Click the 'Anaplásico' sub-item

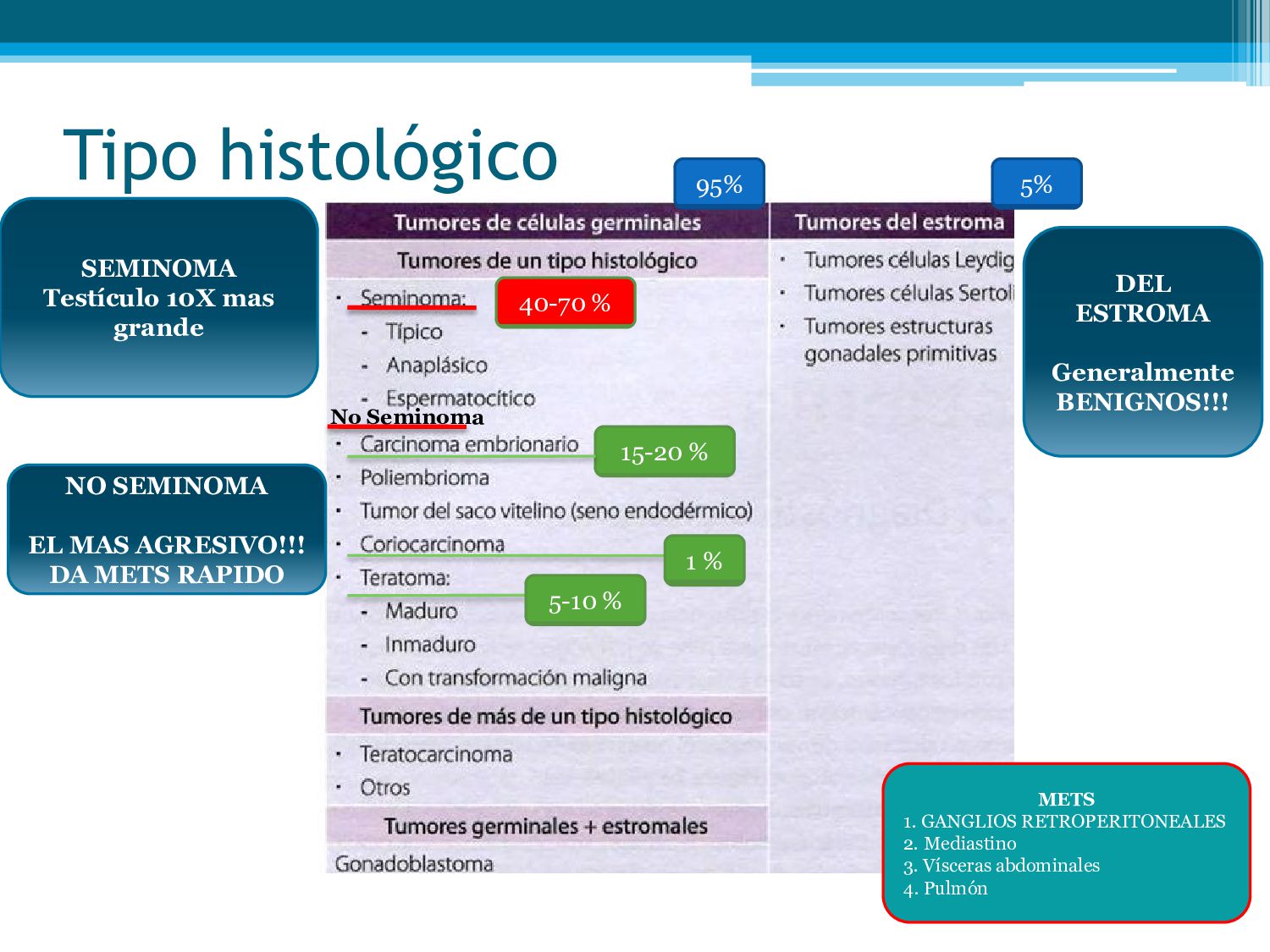tap(437, 366)
